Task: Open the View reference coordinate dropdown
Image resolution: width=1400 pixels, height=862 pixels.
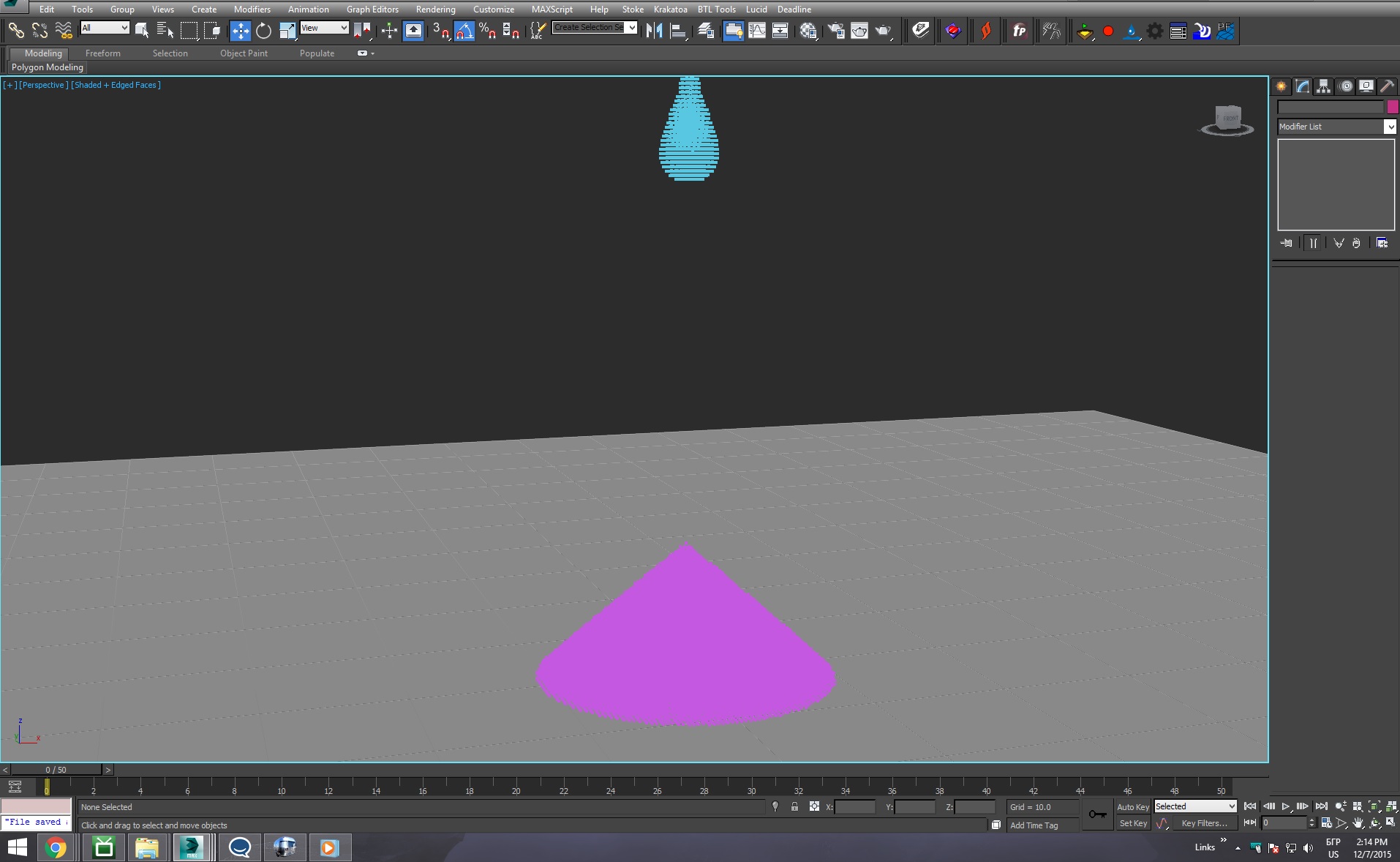Action: (x=324, y=28)
